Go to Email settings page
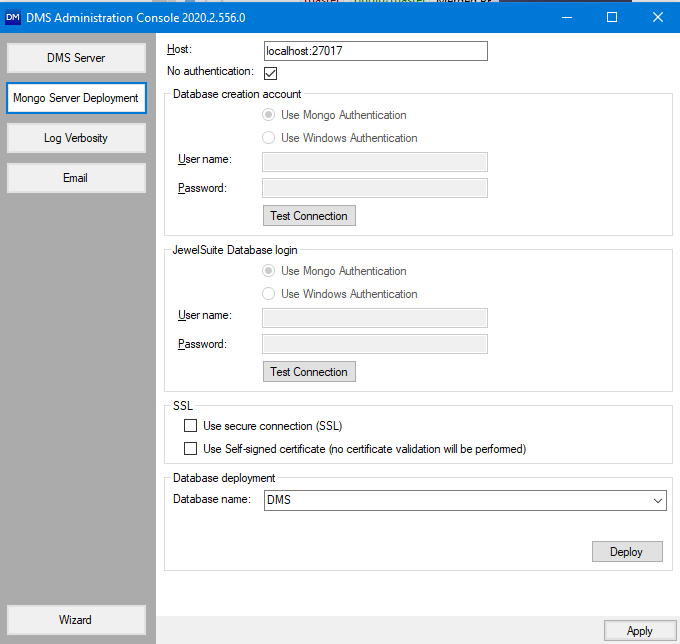Viewport: 680px width, 644px height. click(76, 178)
